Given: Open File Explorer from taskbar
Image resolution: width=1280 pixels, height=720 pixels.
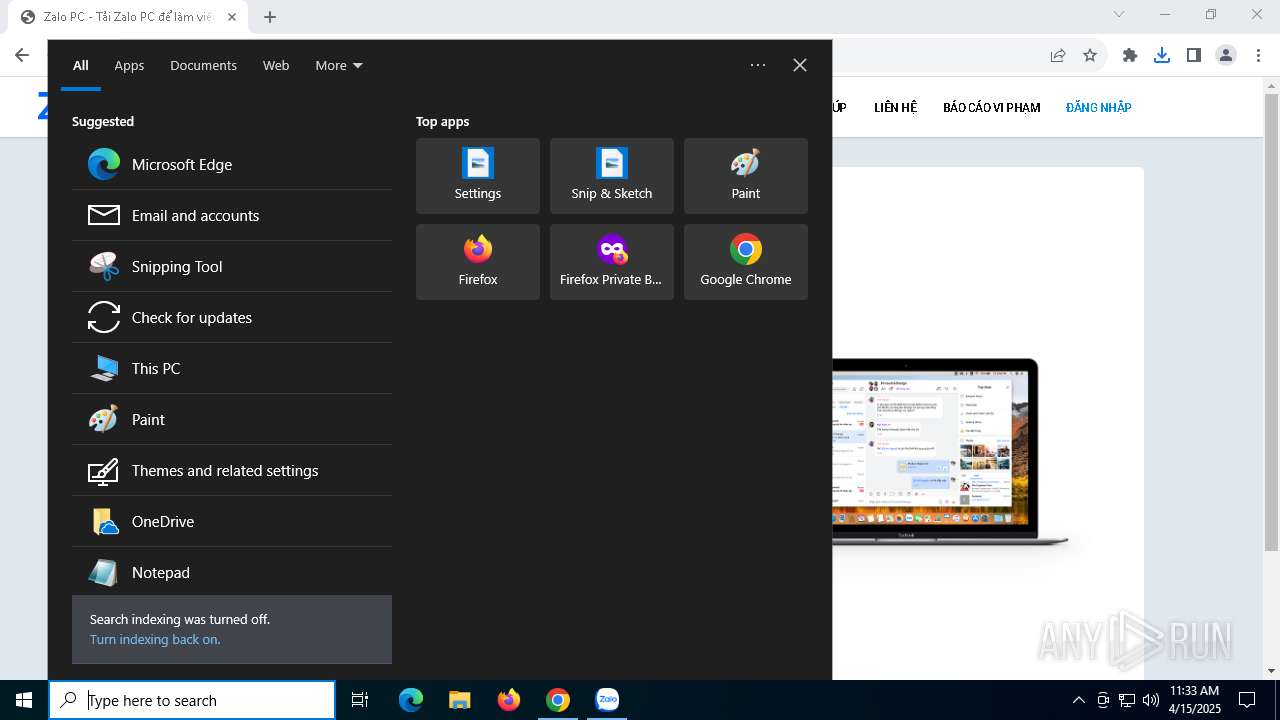Looking at the screenshot, I should pos(459,700).
